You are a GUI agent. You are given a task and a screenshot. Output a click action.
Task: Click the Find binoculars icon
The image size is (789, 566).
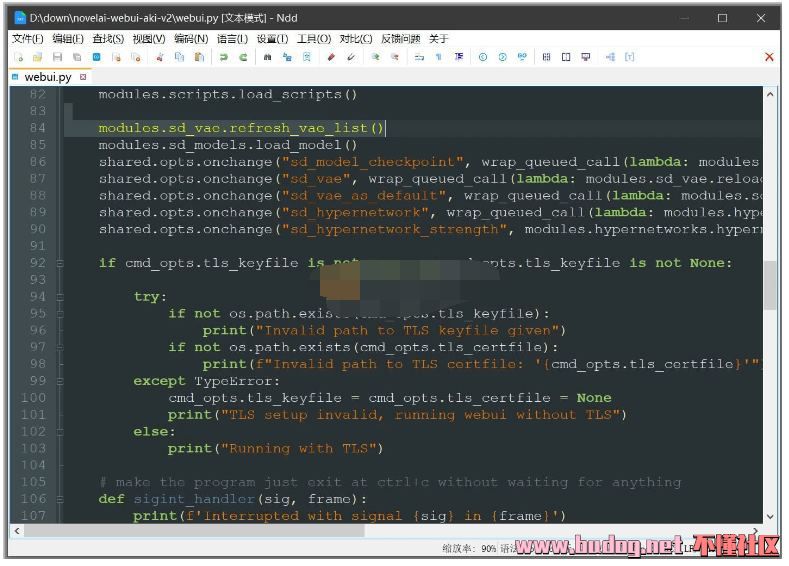(268, 58)
